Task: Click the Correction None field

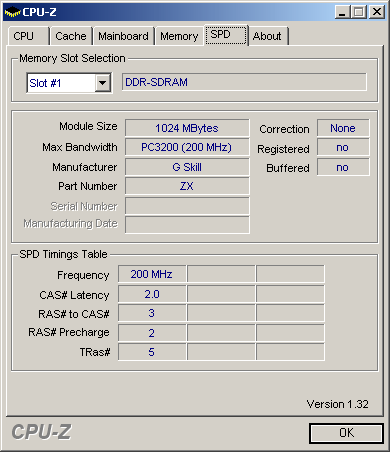Action: (x=343, y=128)
